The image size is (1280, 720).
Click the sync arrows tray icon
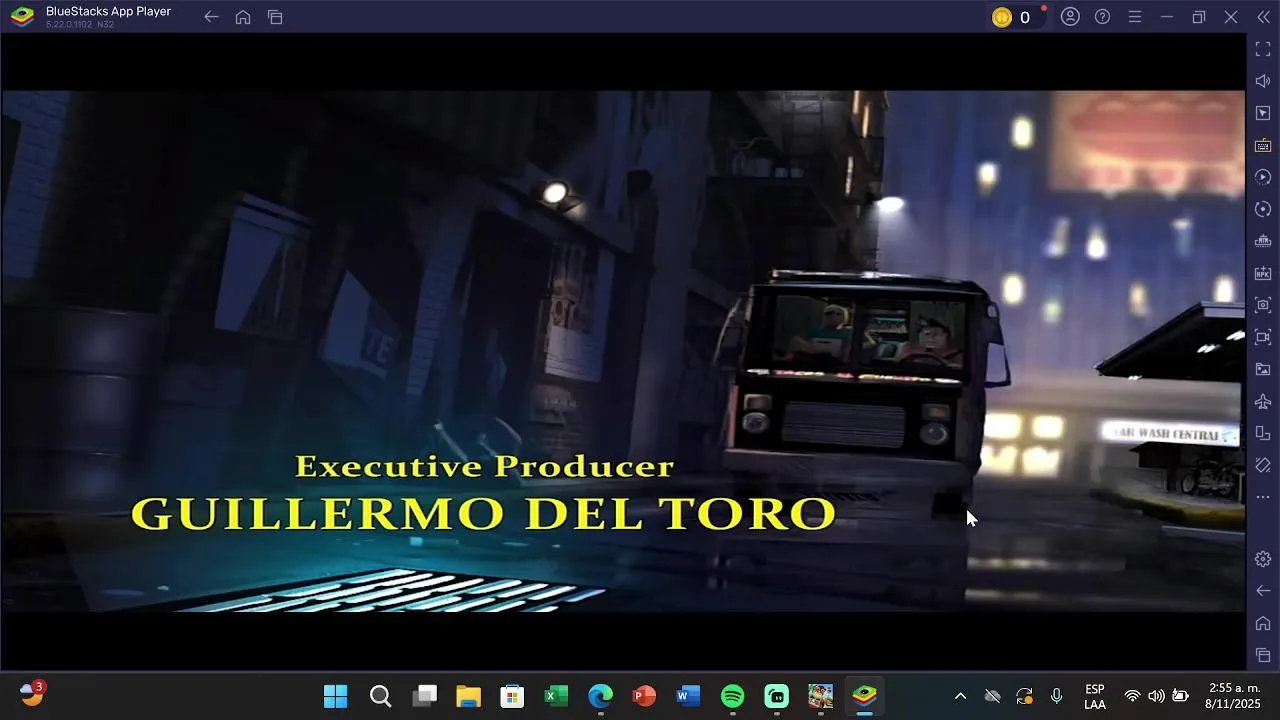1024,696
